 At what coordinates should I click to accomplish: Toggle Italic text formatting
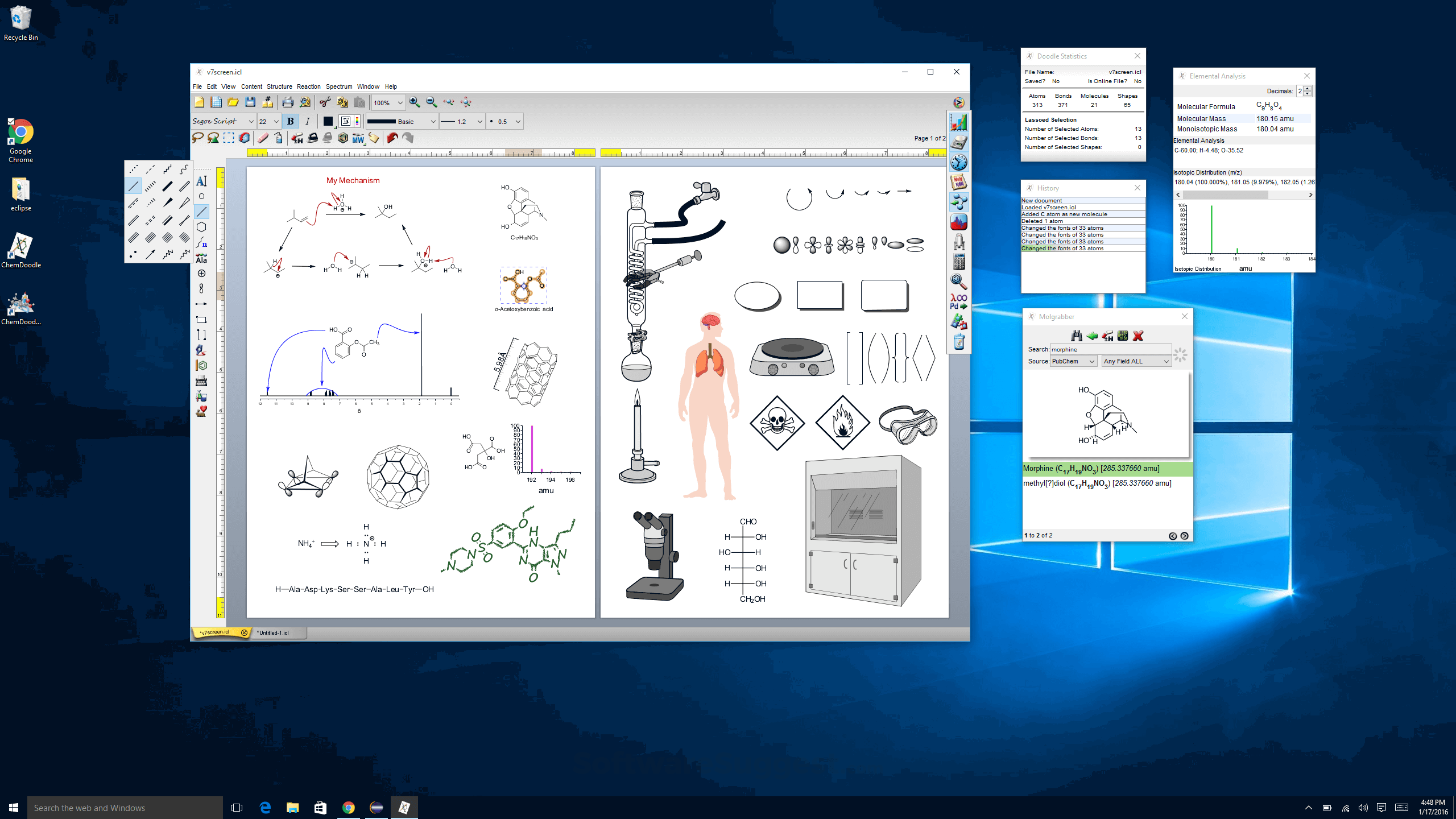pos(307,121)
